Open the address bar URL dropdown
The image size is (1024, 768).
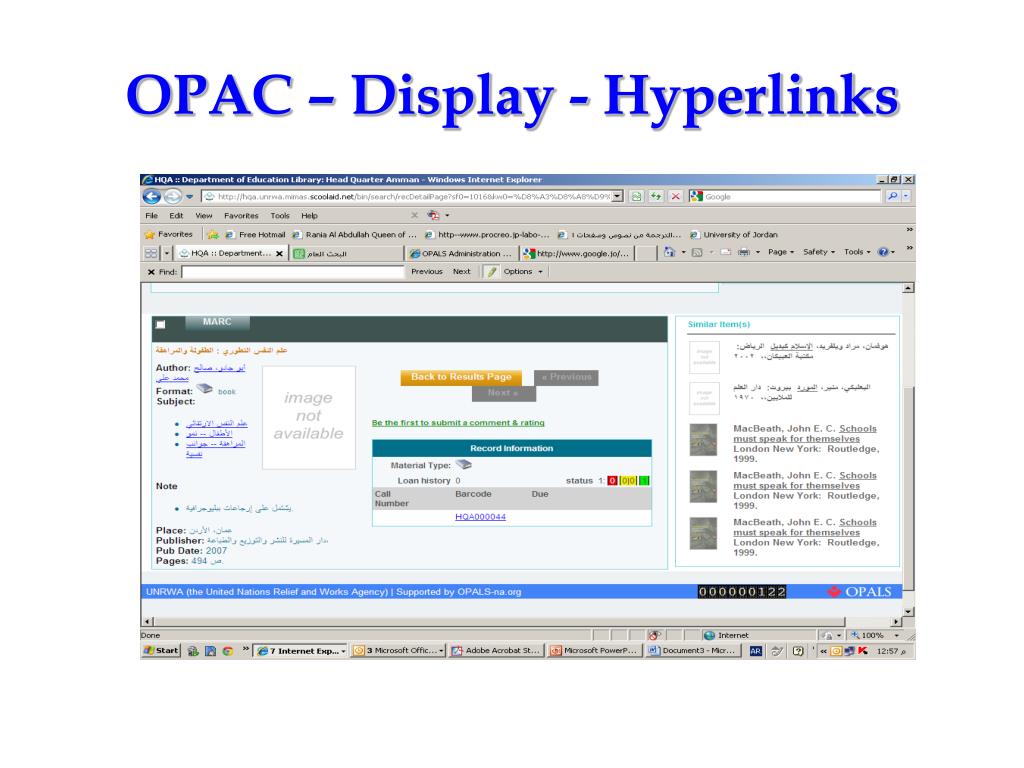(x=617, y=196)
